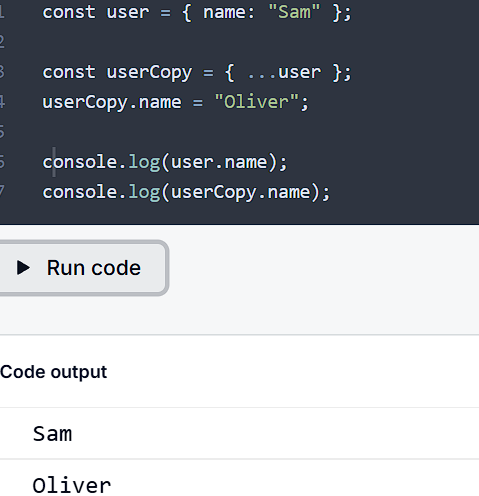The image size is (479, 496).
Task: Click the Code output heading
Action: (x=54, y=372)
